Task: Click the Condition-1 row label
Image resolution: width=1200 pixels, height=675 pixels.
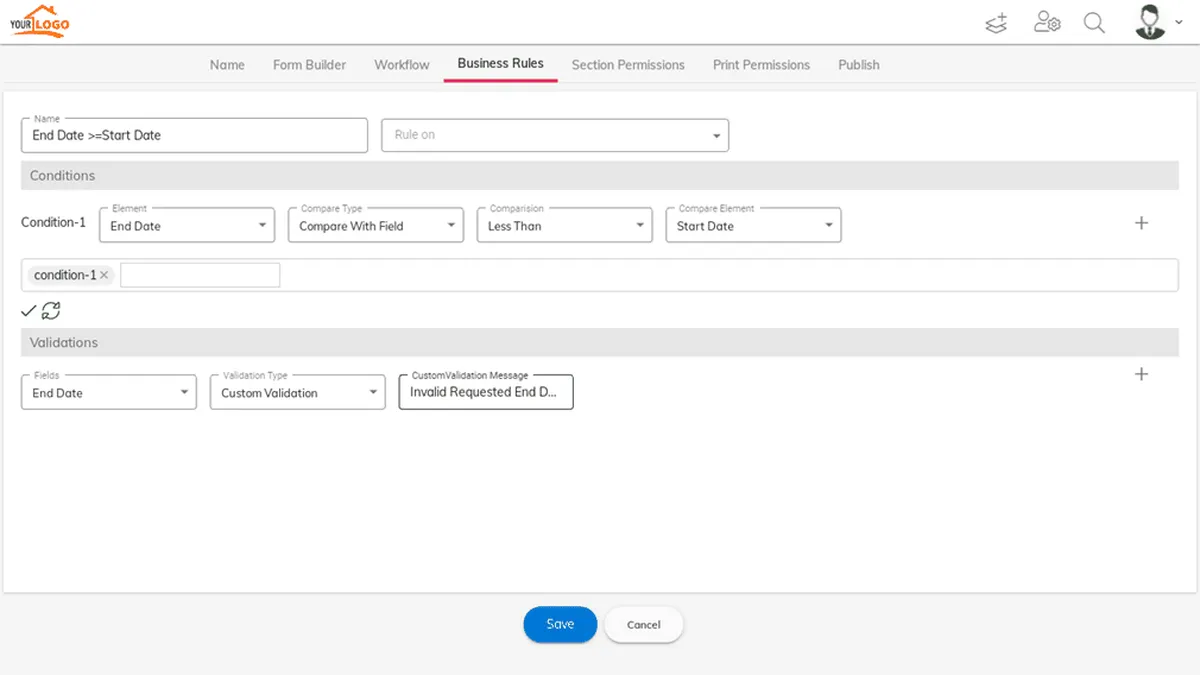Action: pyautogui.click(x=54, y=222)
